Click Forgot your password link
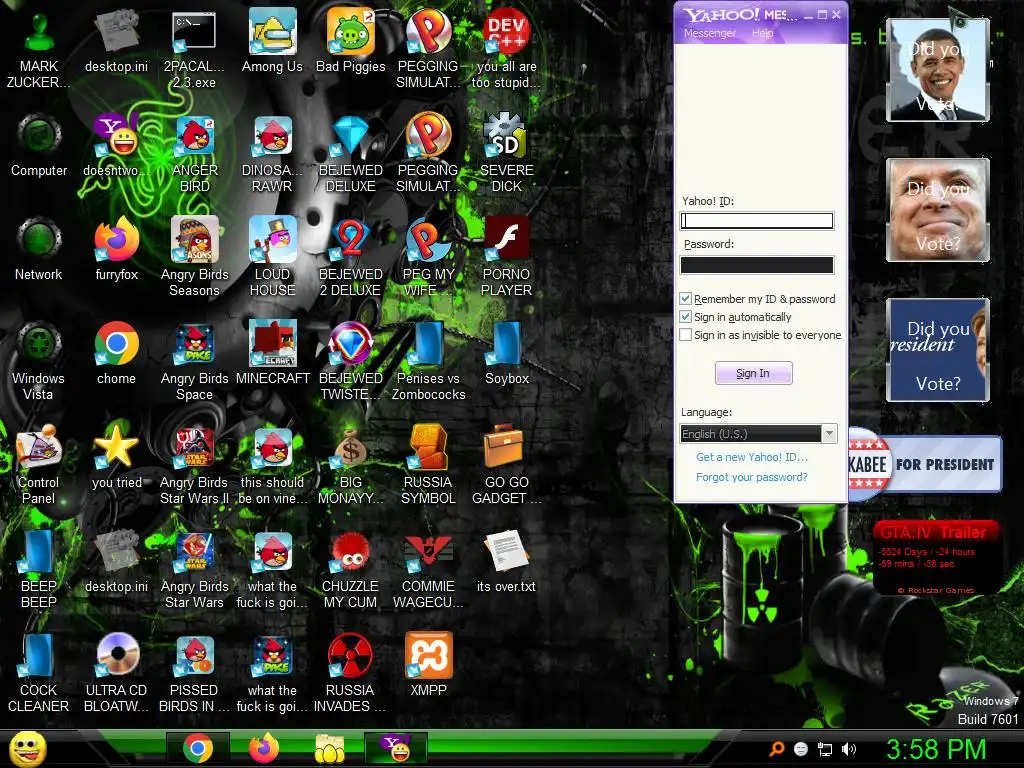 pyautogui.click(x=752, y=477)
